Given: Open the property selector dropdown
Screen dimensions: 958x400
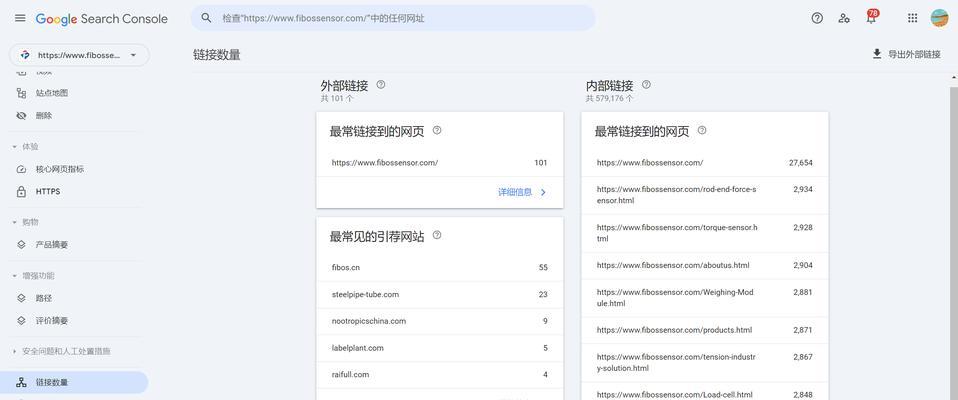Looking at the screenshot, I should [x=79, y=55].
